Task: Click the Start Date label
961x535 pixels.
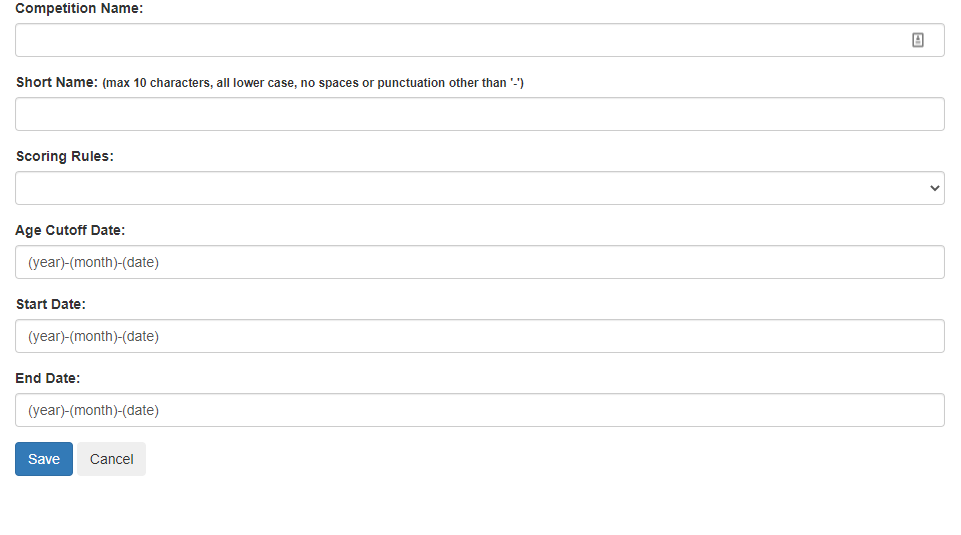Action: click(51, 305)
